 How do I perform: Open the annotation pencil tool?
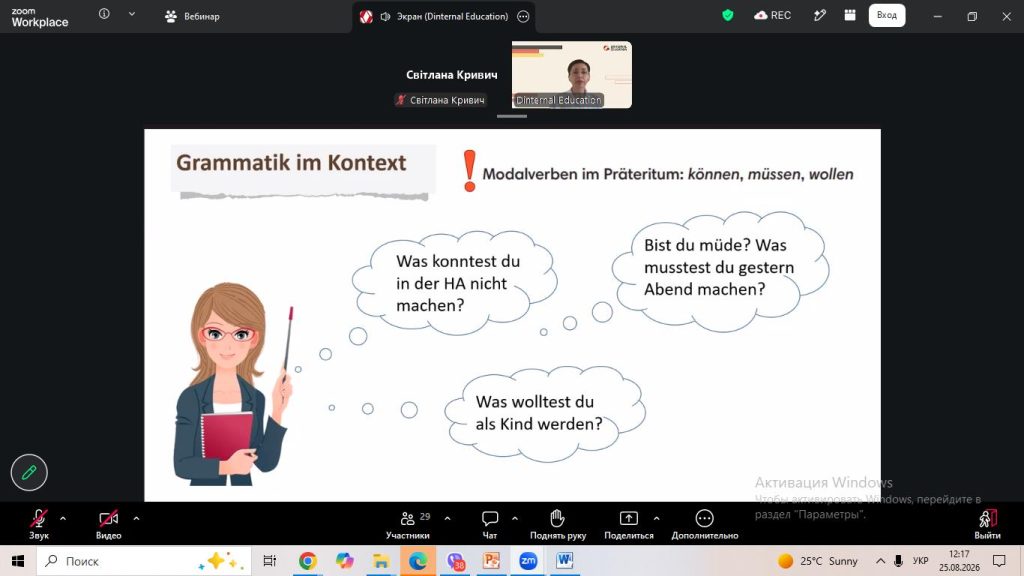pos(29,472)
